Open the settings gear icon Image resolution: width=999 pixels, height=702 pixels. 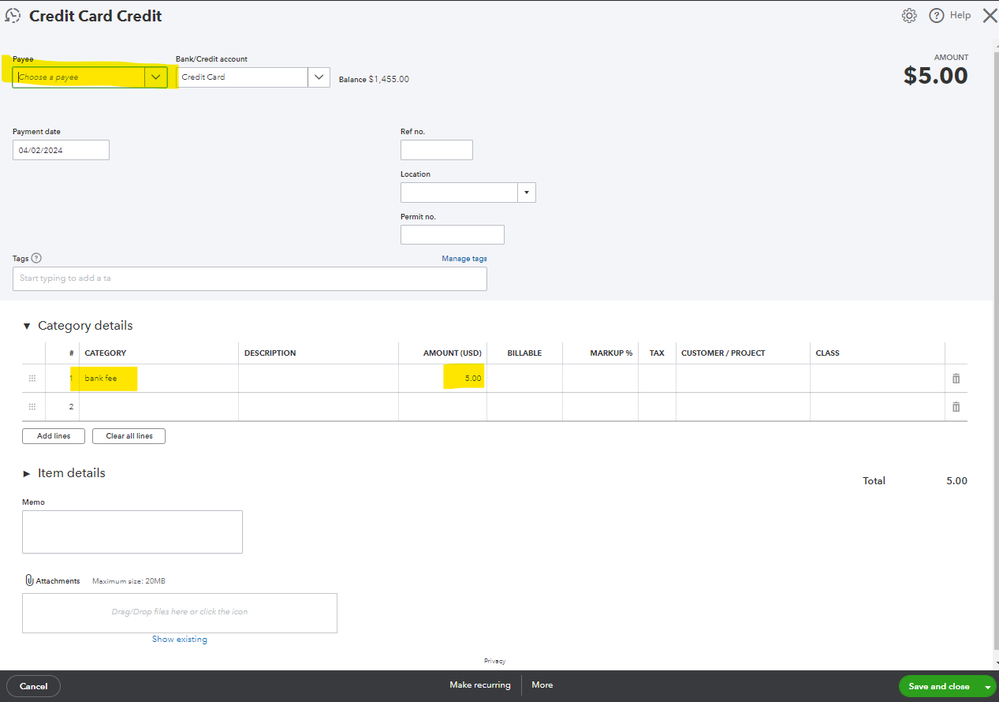click(909, 15)
